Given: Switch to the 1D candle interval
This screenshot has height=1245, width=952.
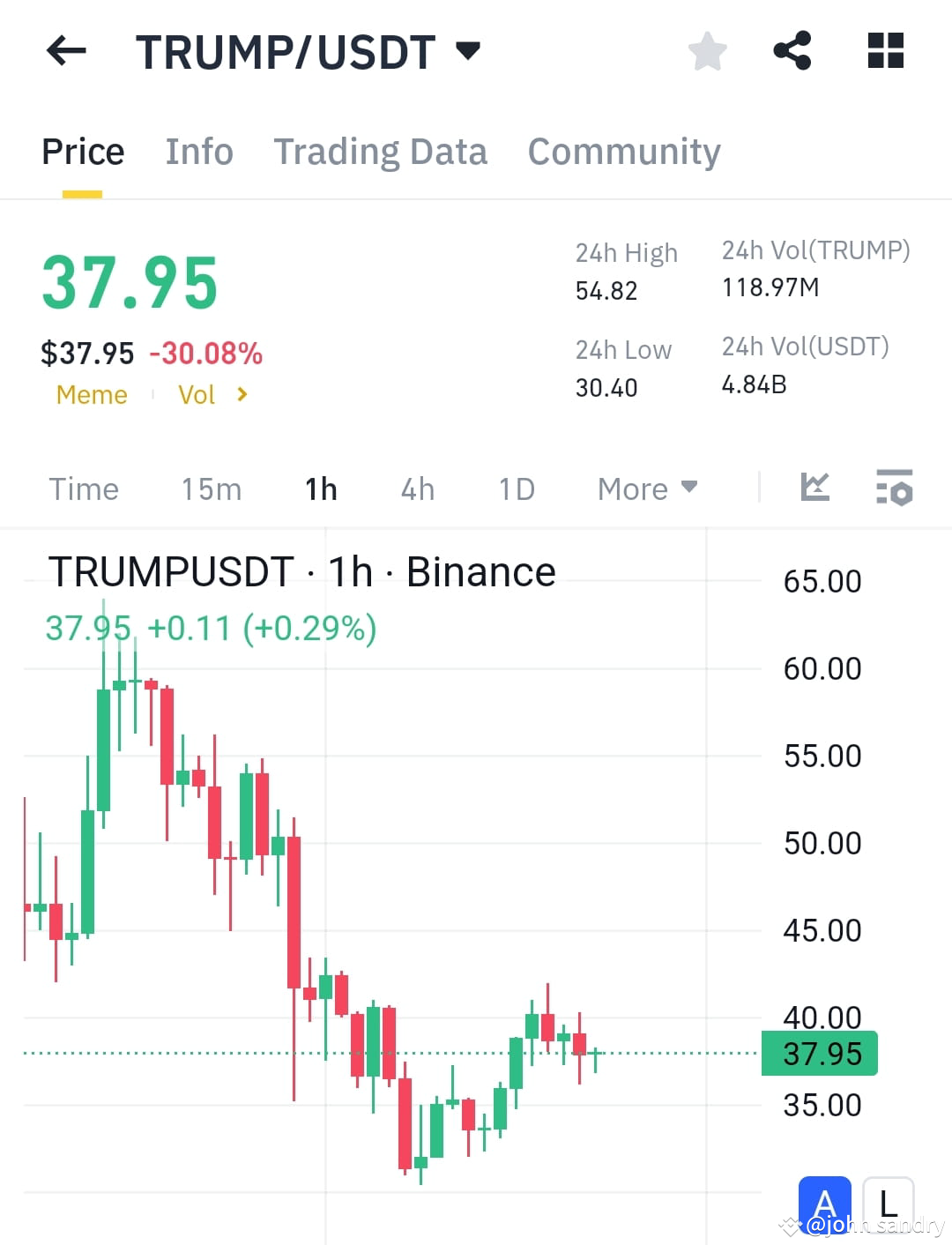Looking at the screenshot, I should click(516, 488).
